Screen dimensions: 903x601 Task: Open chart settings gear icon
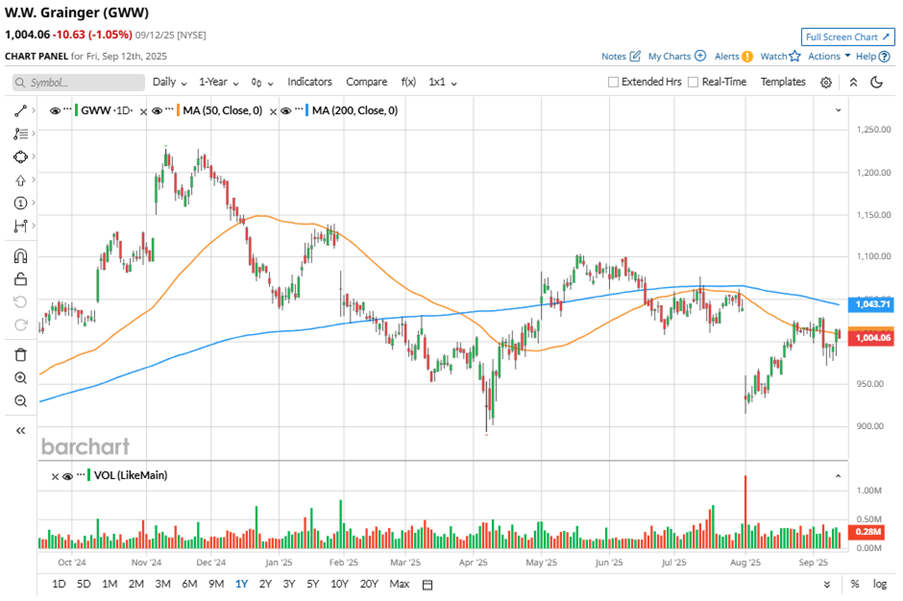click(x=826, y=82)
